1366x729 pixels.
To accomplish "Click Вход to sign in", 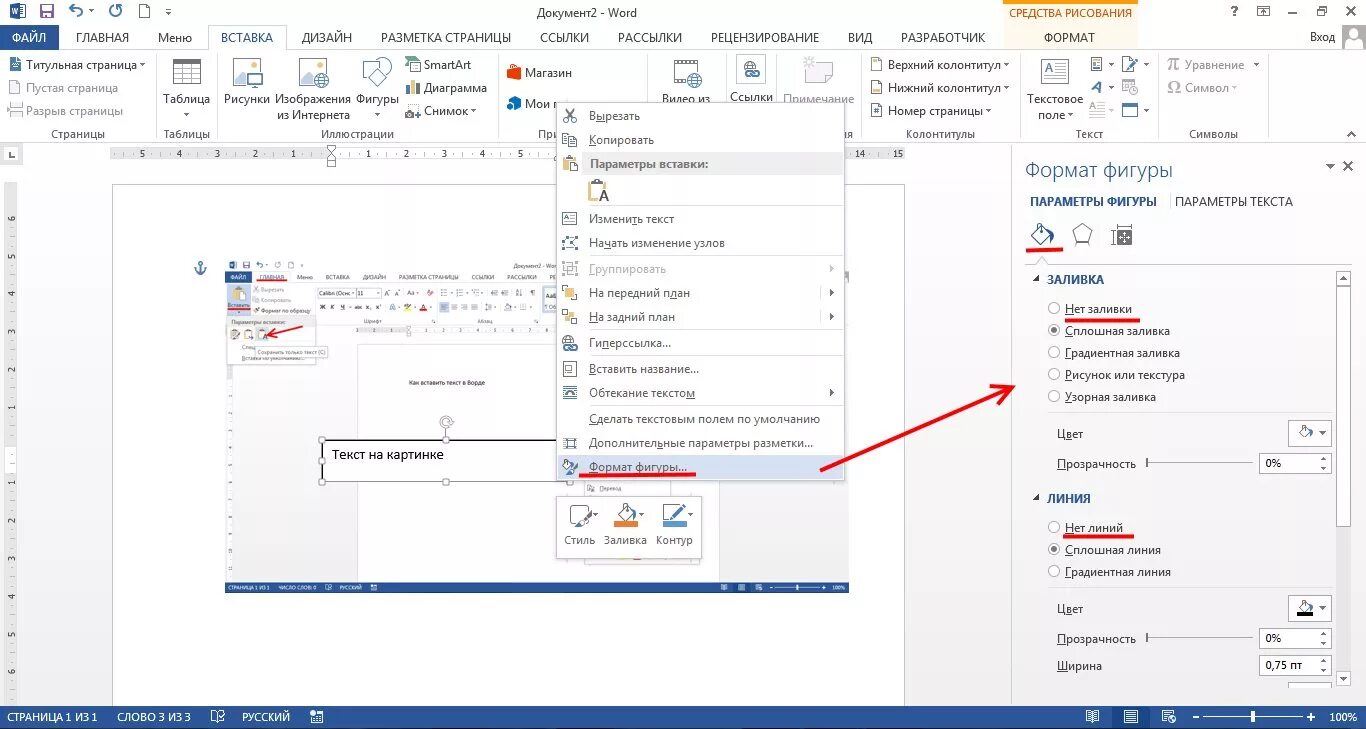I will click(1322, 37).
